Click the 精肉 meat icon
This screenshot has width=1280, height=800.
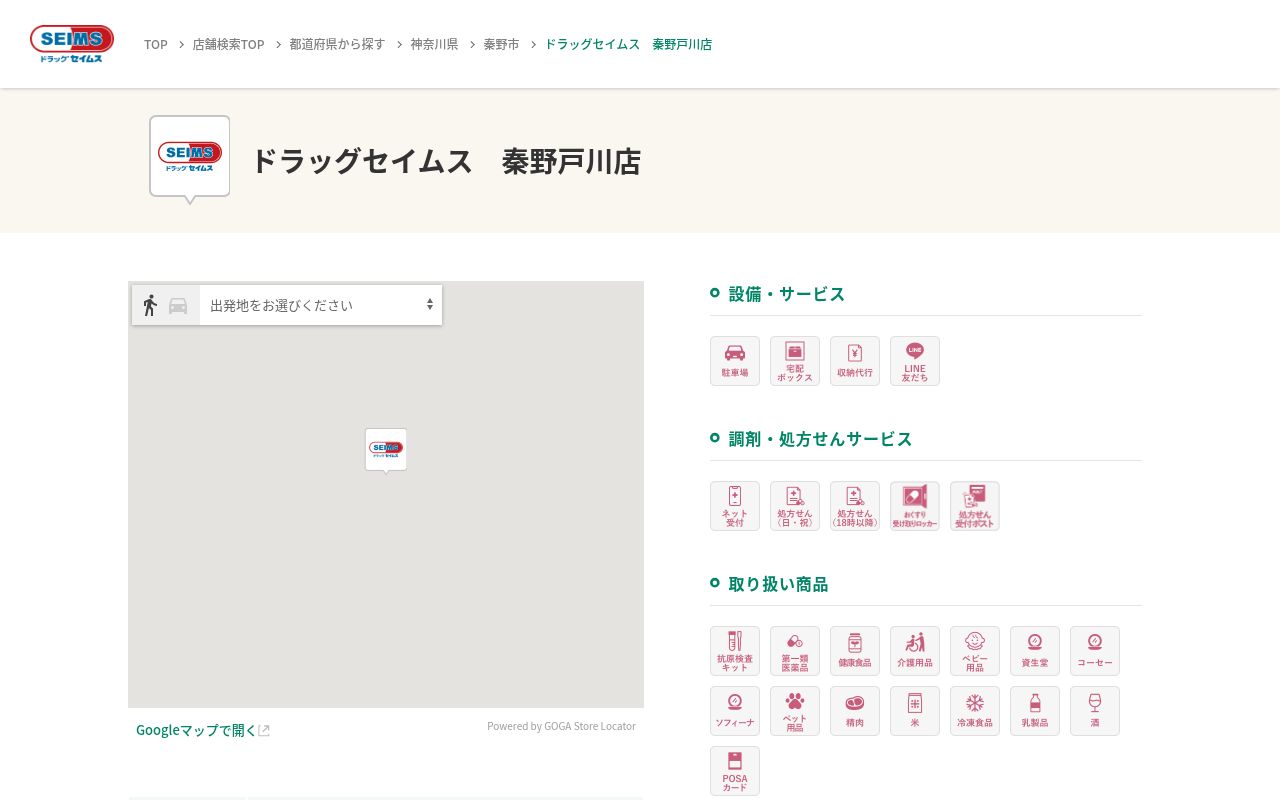(x=855, y=711)
